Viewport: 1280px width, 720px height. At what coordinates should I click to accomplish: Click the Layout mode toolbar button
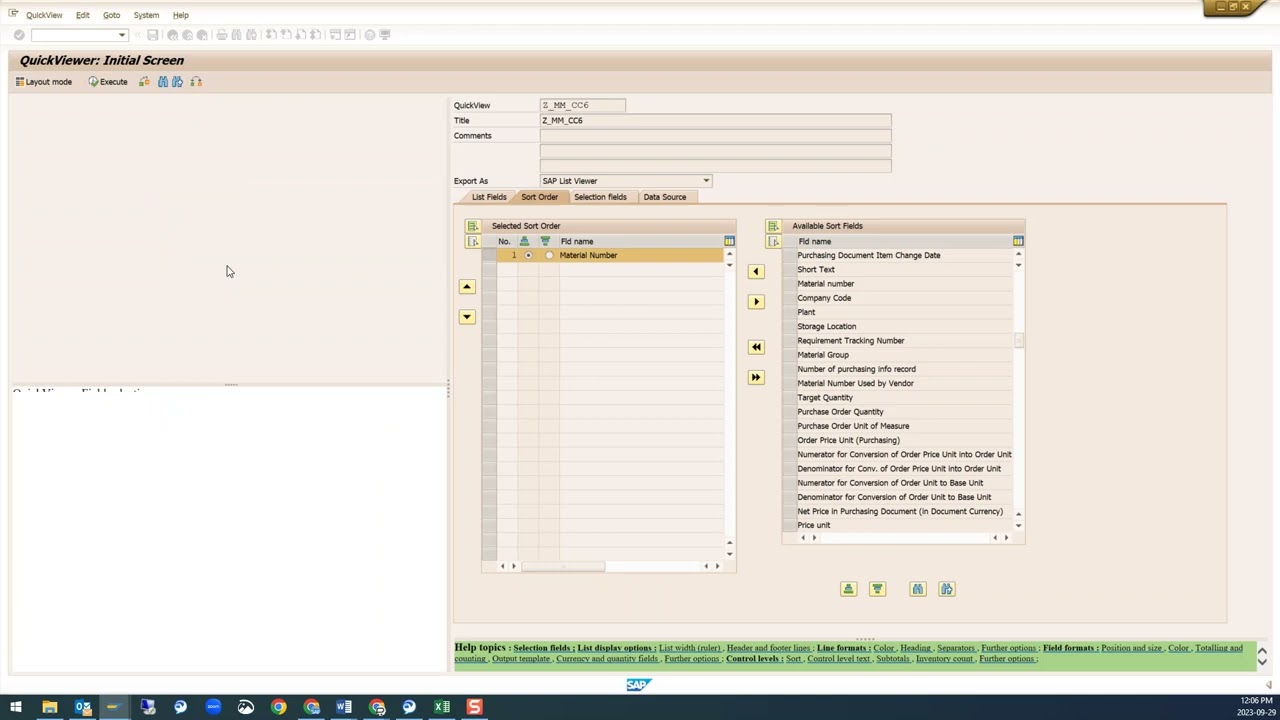44,82
